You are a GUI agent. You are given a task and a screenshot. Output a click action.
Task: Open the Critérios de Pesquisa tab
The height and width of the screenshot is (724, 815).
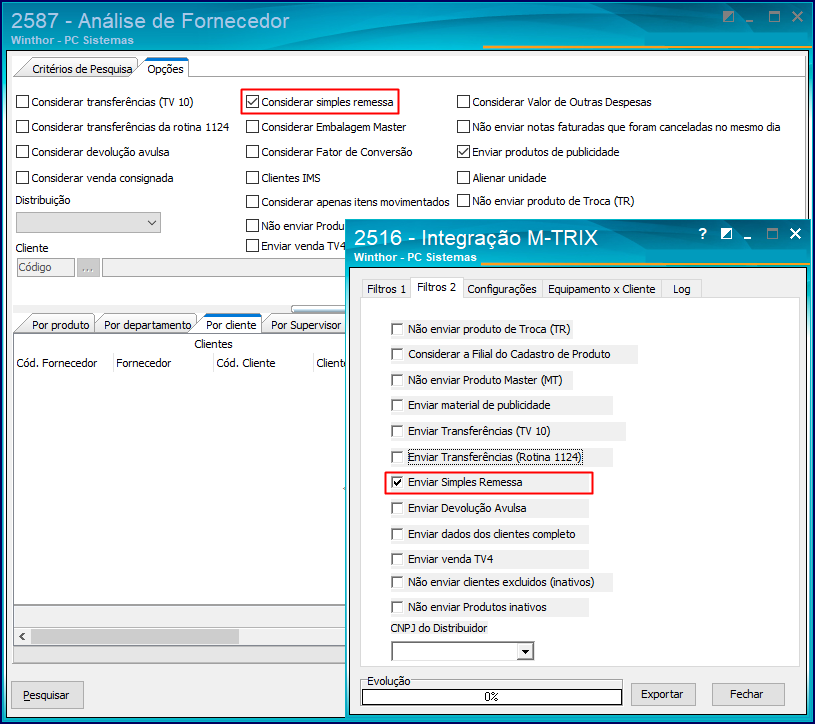point(82,69)
